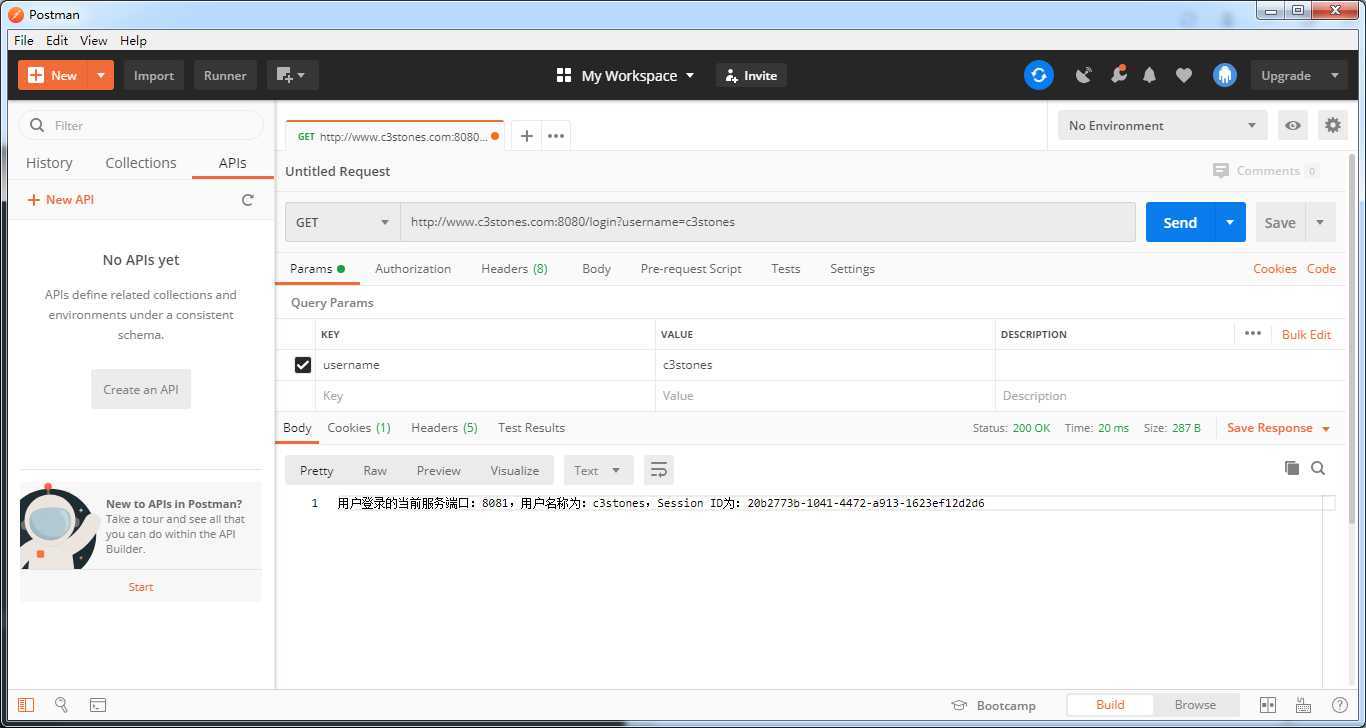Image resolution: width=1366 pixels, height=728 pixels.
Task: Open the help question mark icon
Action: (1339, 705)
